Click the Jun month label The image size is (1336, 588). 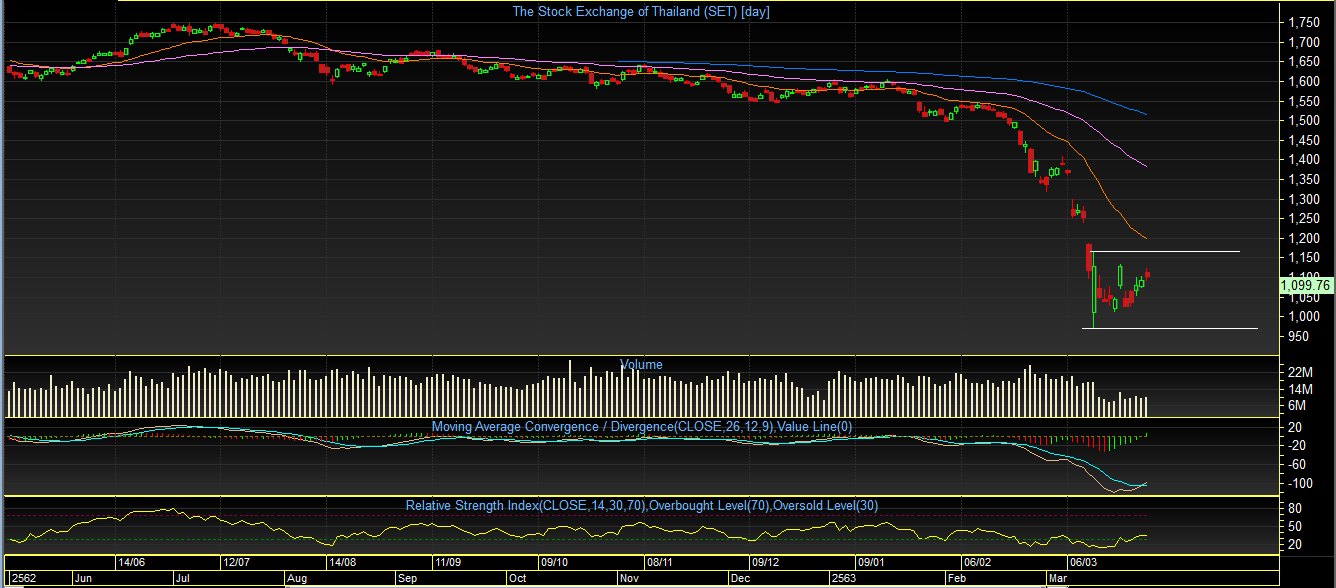(84, 579)
